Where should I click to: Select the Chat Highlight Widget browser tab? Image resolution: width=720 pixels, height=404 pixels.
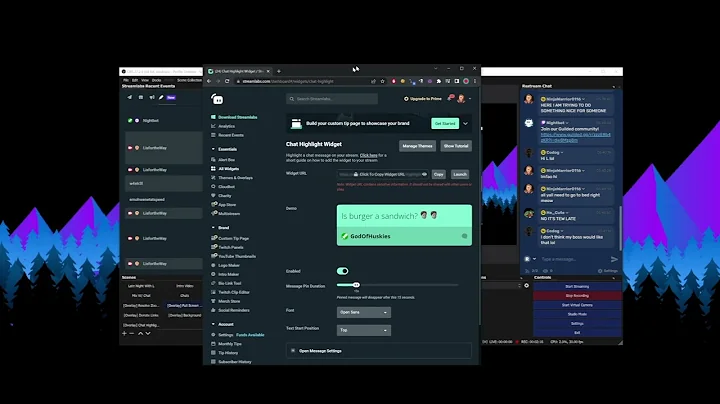click(x=237, y=71)
